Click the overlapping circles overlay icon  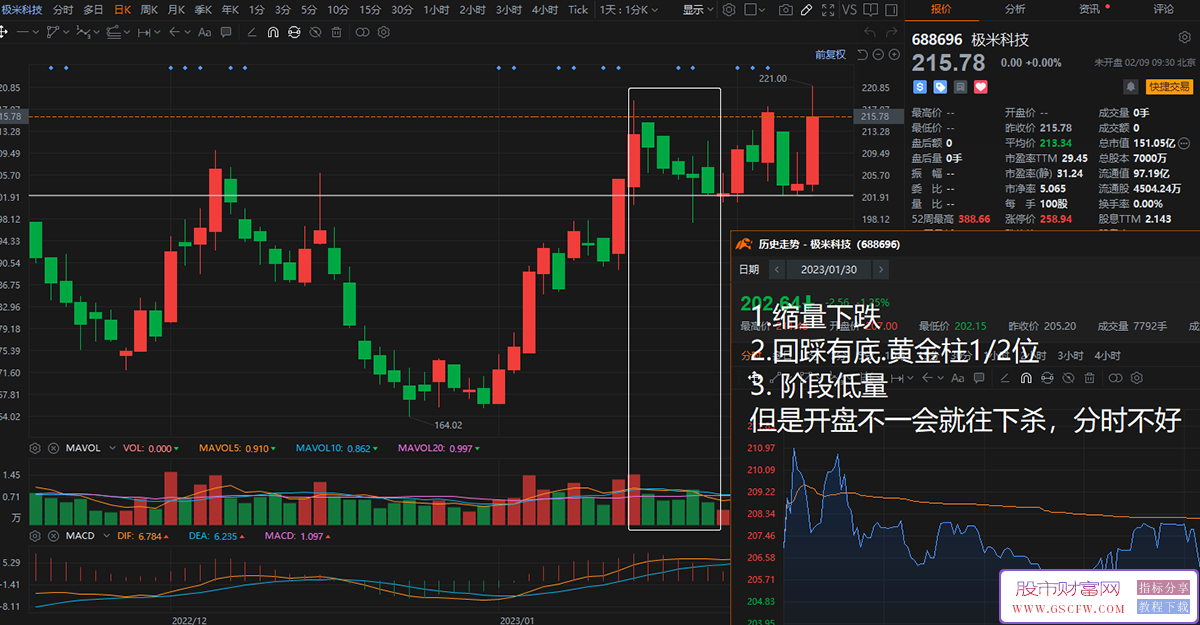coord(362,32)
